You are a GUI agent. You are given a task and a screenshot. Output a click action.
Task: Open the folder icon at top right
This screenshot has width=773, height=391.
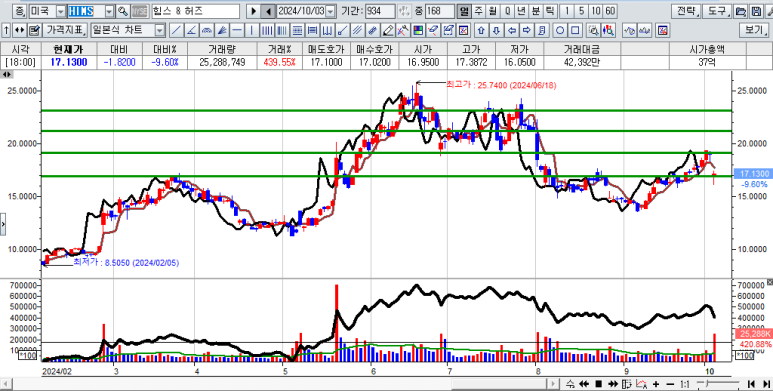click(740, 11)
